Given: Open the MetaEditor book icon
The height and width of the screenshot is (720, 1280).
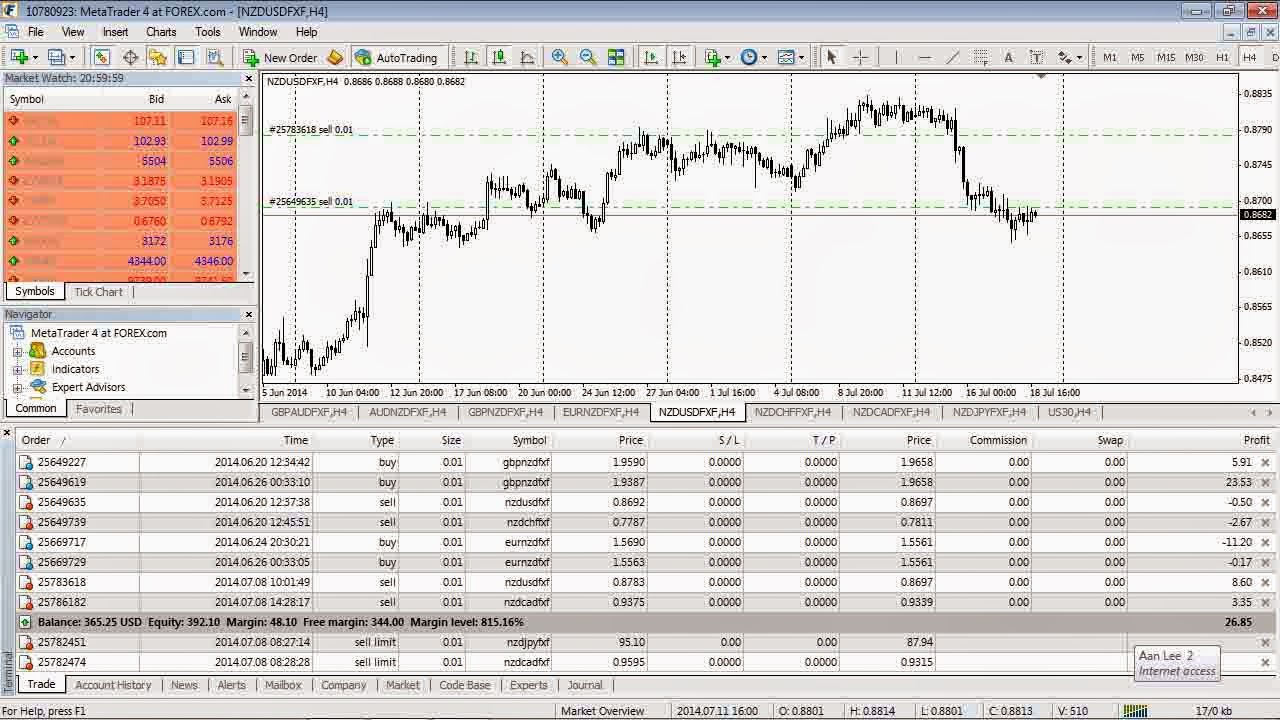Looking at the screenshot, I should tap(335, 57).
